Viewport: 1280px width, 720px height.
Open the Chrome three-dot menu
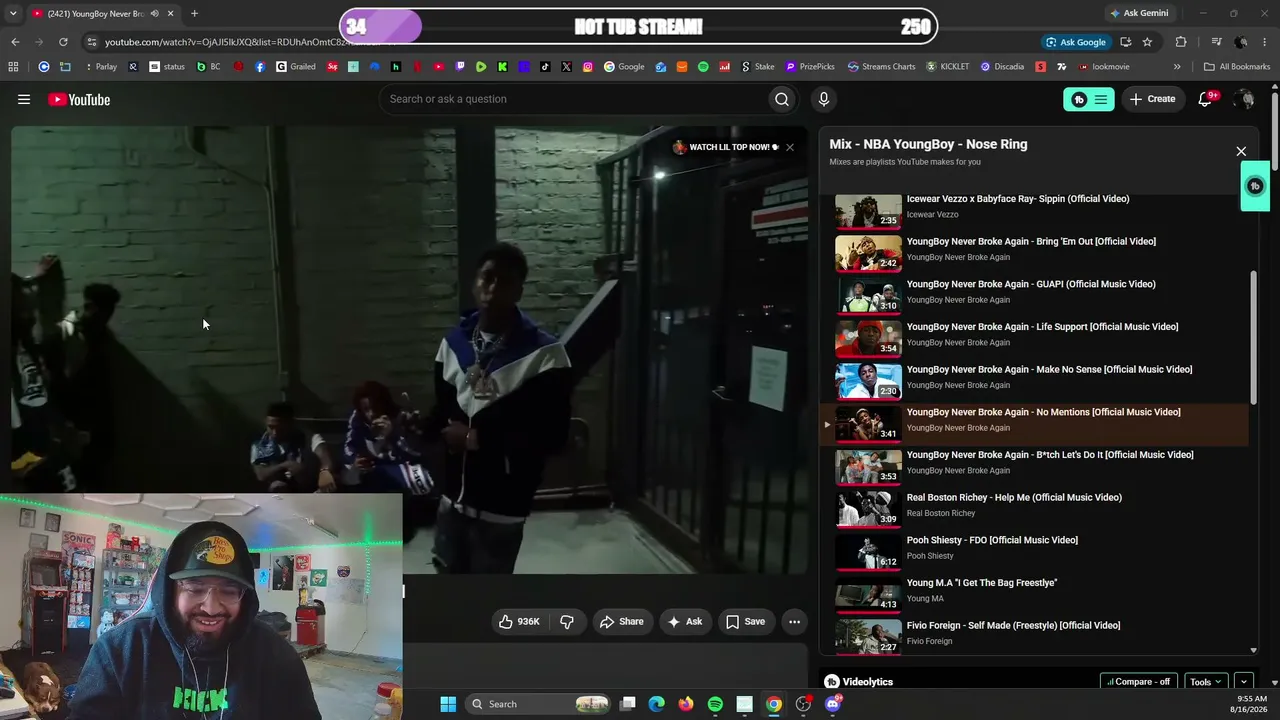pos(1267,42)
